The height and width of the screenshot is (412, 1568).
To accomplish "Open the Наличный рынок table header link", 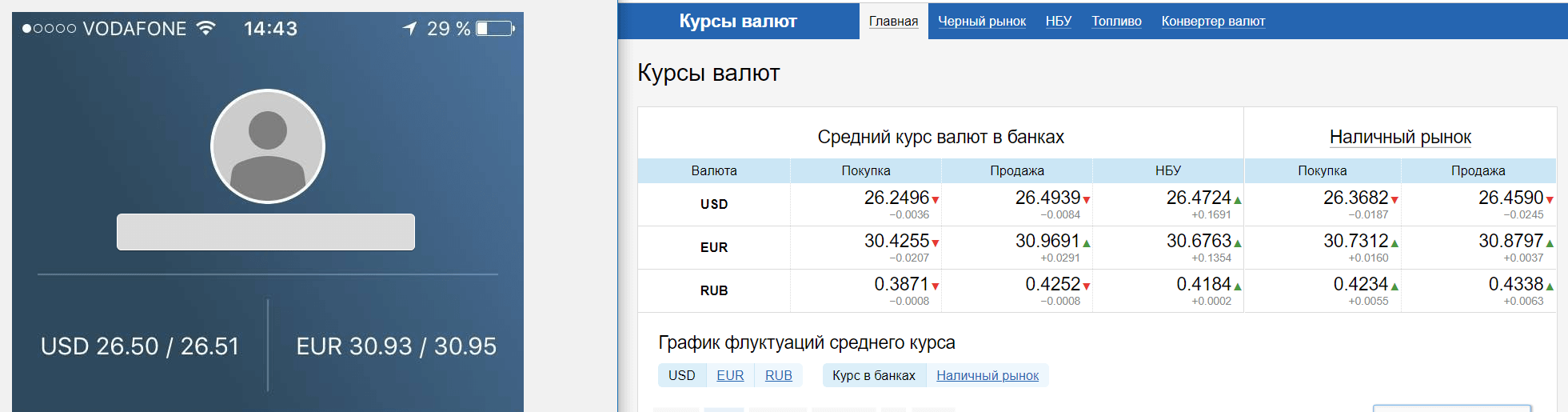I will (1400, 137).
